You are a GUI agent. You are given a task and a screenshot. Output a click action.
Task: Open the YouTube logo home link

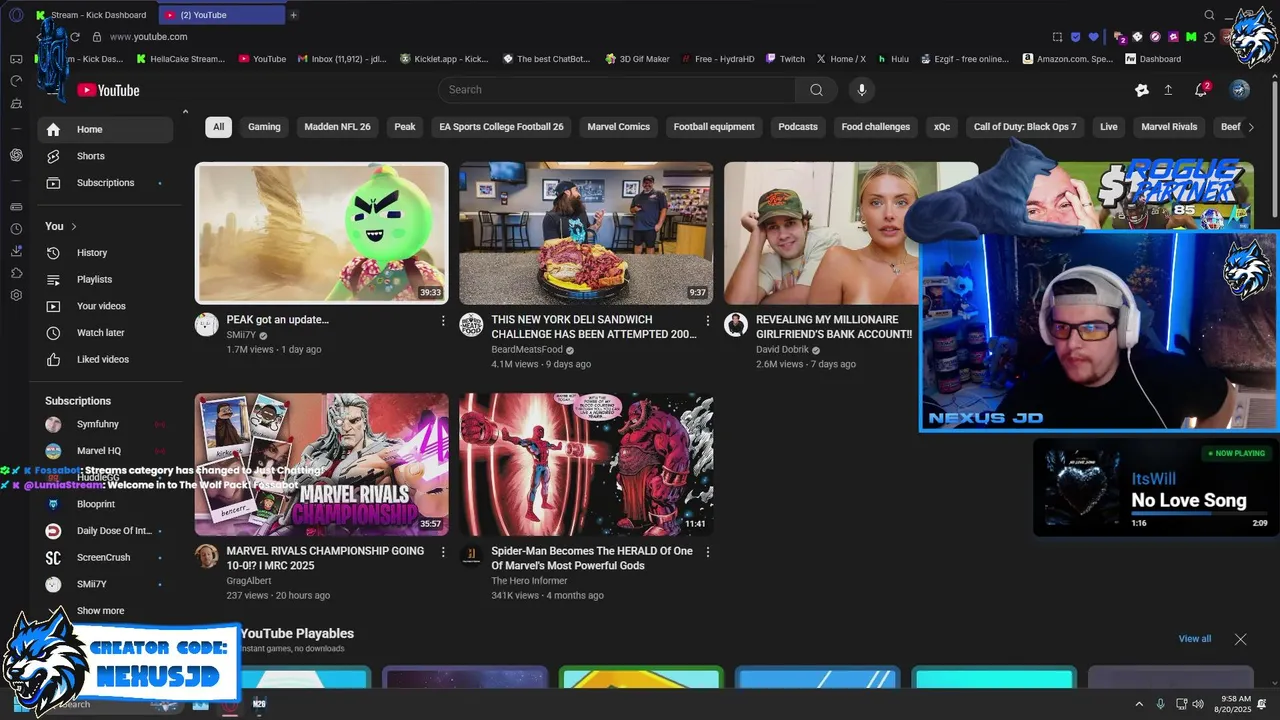pyautogui.click(x=108, y=91)
